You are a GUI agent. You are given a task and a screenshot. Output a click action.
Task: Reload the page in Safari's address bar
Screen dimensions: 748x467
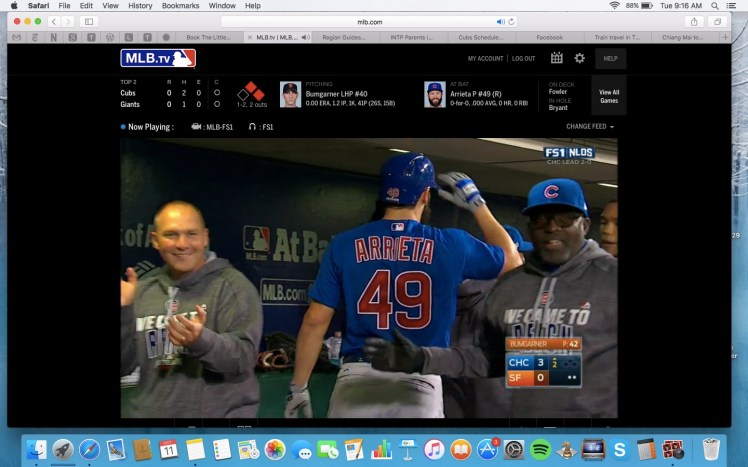pyautogui.click(x=512, y=21)
